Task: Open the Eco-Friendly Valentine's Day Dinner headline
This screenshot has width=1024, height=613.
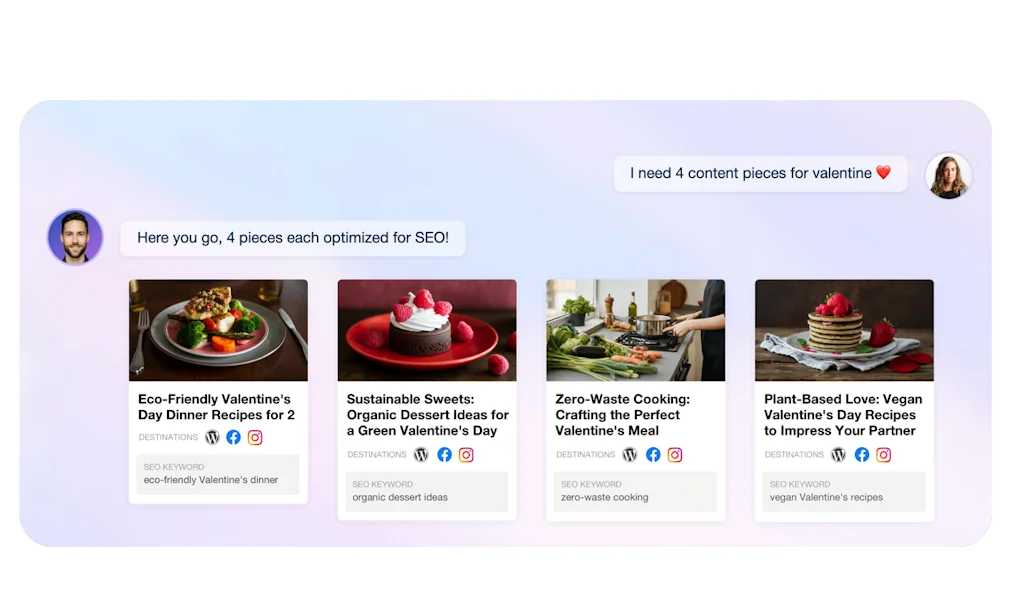Action: [x=216, y=406]
